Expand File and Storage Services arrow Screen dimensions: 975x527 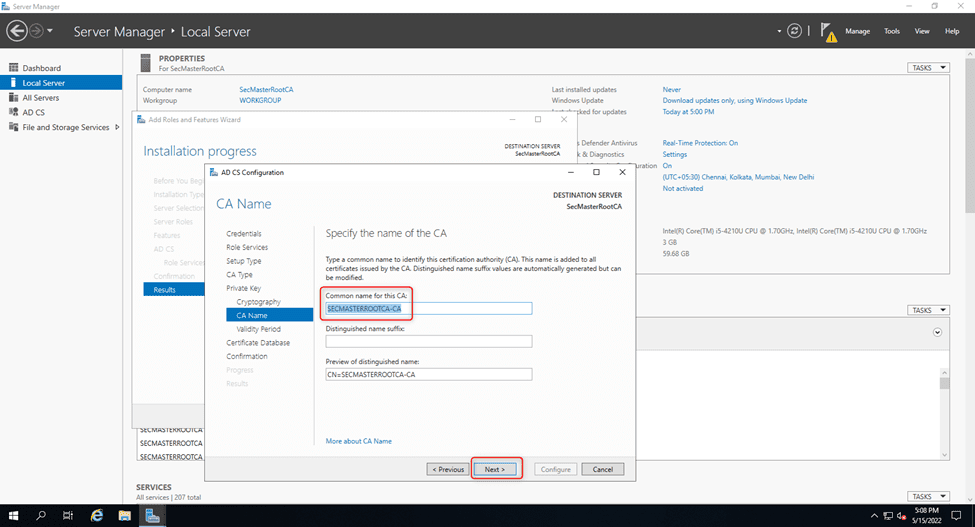point(117,127)
